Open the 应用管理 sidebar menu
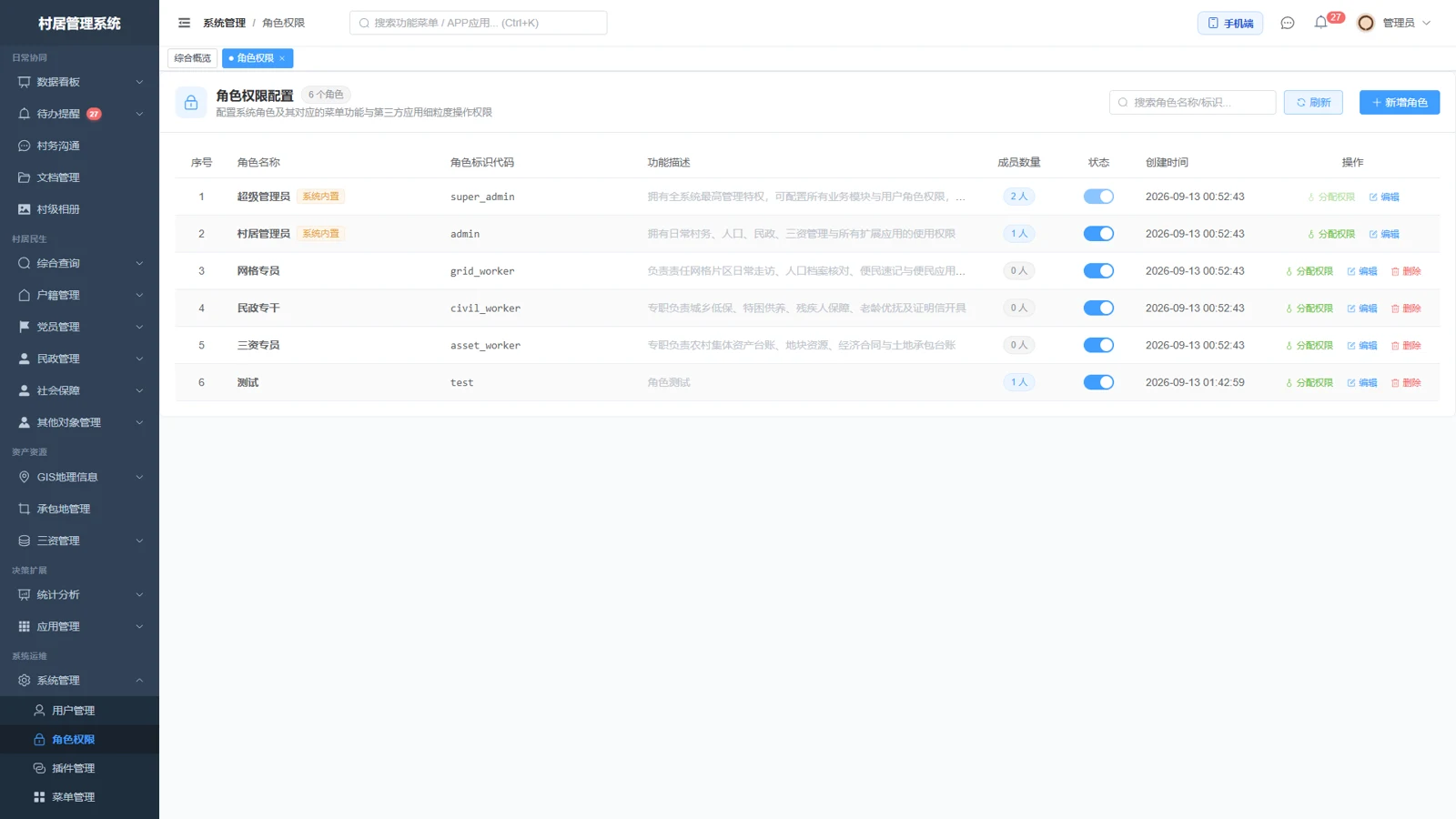The image size is (1456, 819). click(80, 627)
